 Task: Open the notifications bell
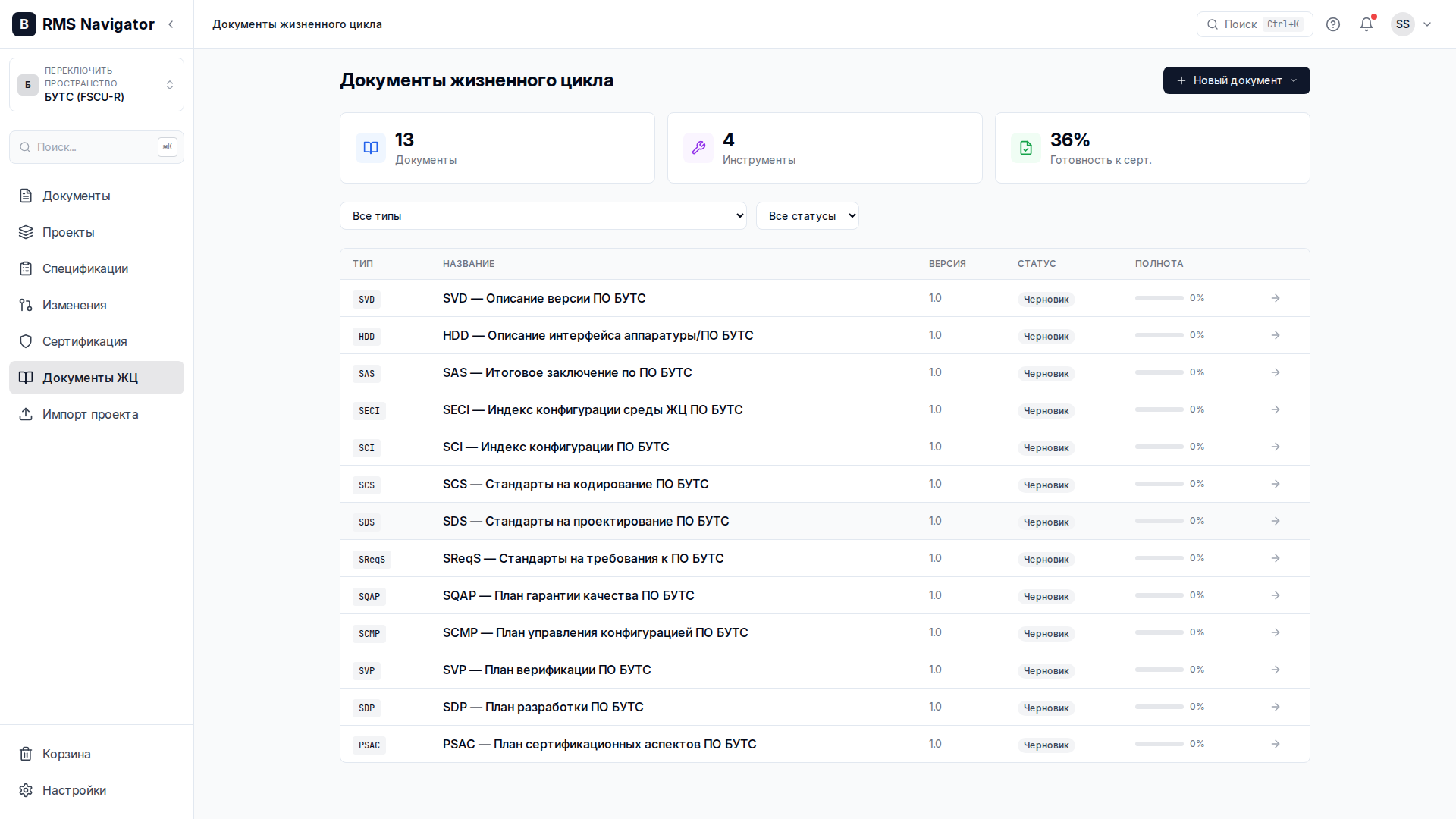tap(1367, 24)
